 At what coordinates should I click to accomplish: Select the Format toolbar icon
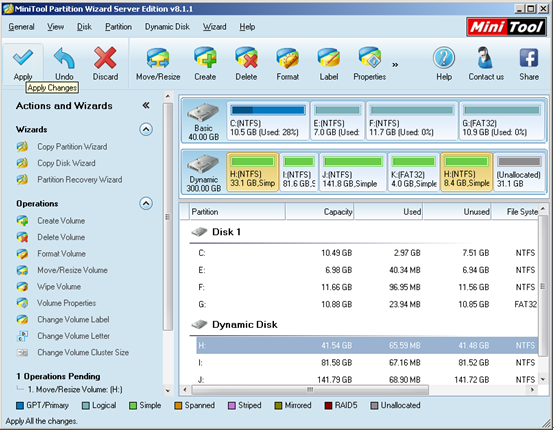pyautogui.click(x=288, y=64)
